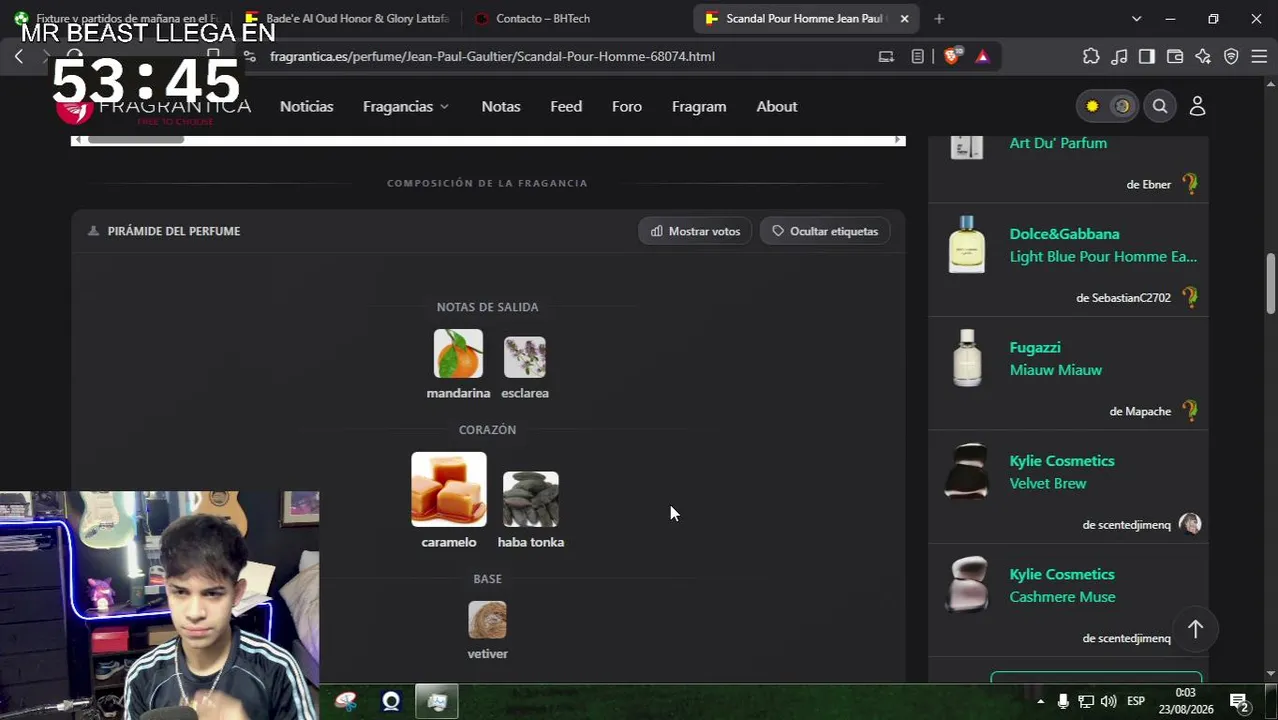Open the Fugazzi brand link

pyautogui.click(x=1035, y=347)
